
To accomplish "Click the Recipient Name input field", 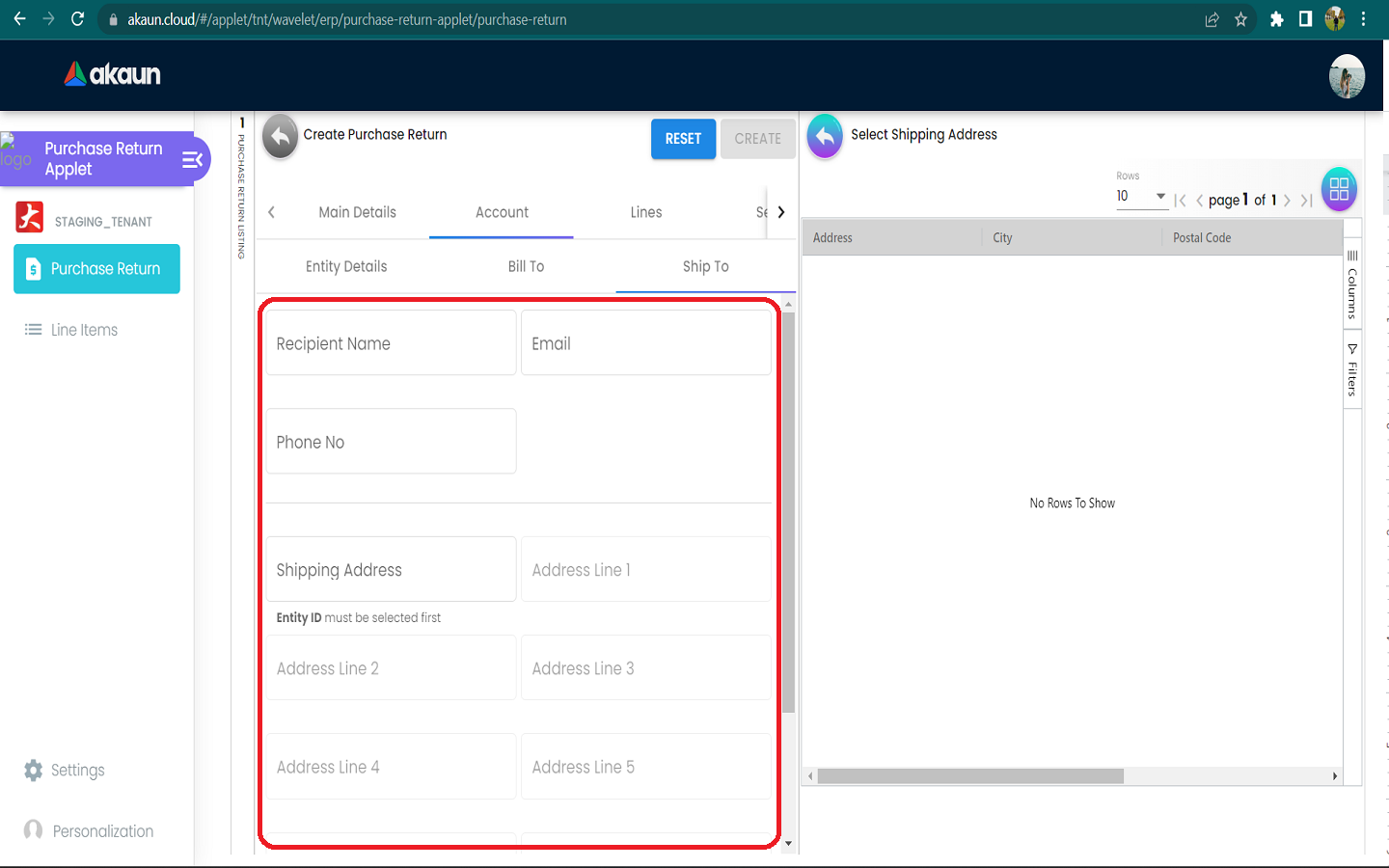I will (x=391, y=343).
